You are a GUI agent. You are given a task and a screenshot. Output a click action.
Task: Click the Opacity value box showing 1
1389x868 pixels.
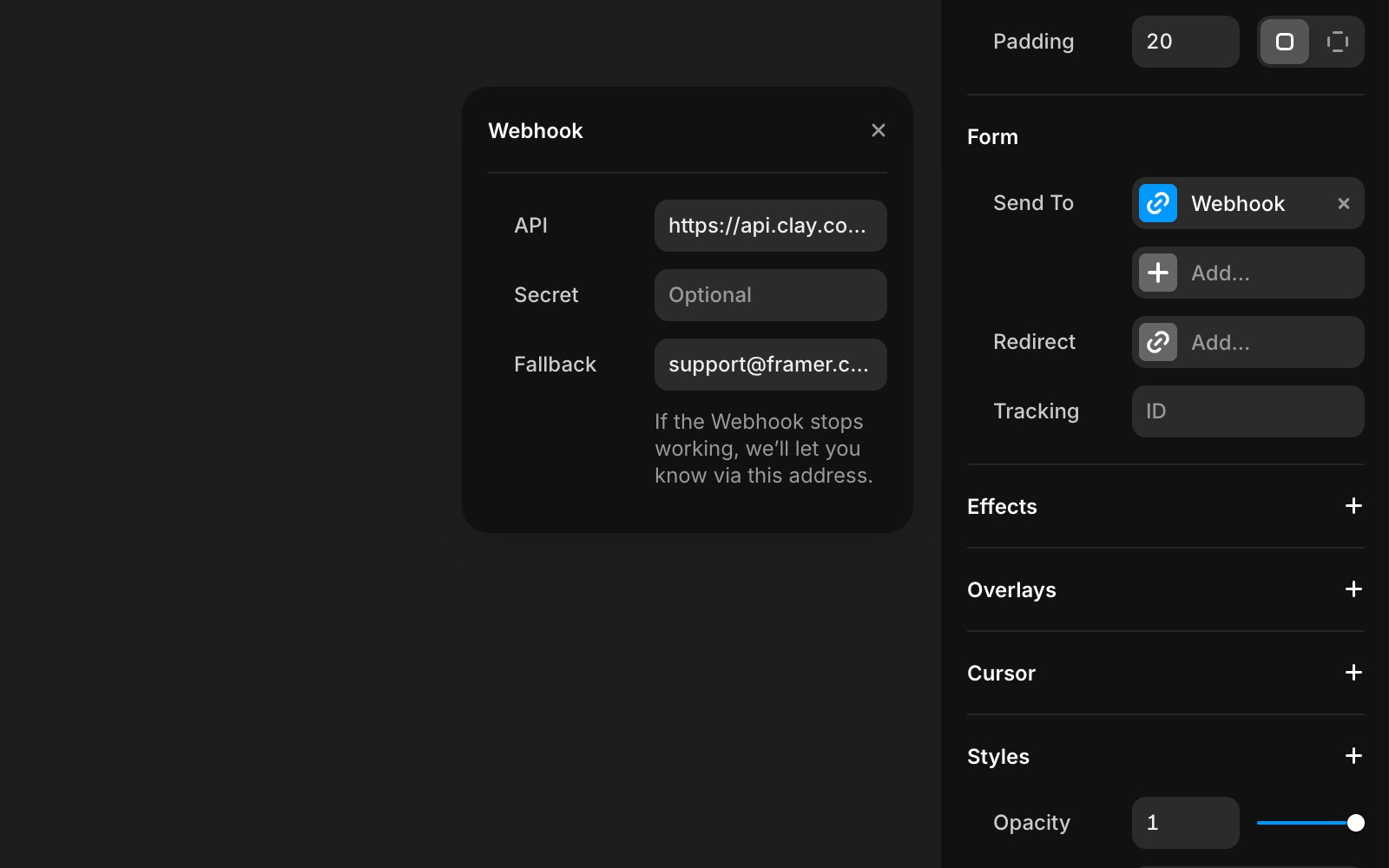tap(1184, 822)
